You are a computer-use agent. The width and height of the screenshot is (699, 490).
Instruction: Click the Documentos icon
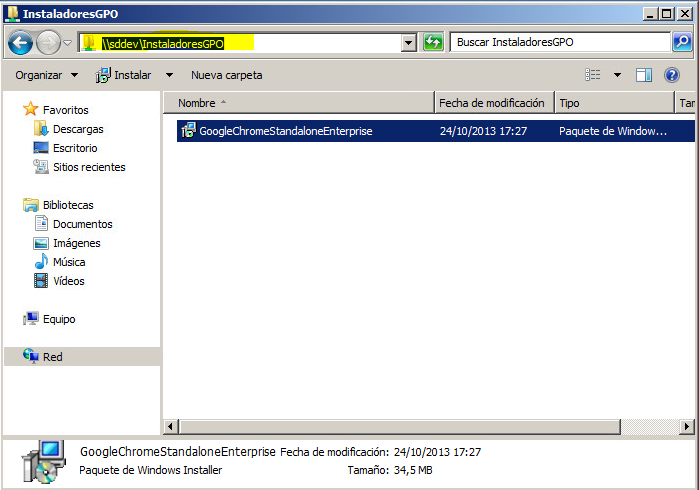[41, 223]
